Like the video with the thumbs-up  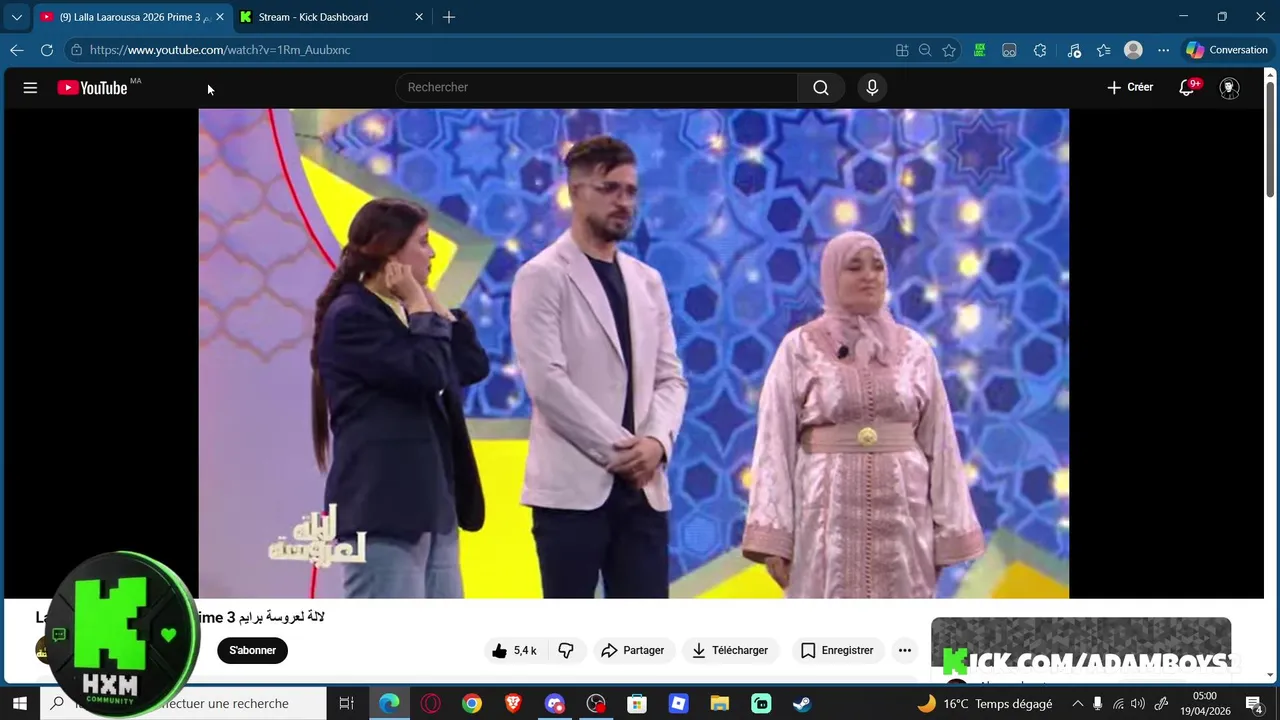pyautogui.click(x=514, y=650)
